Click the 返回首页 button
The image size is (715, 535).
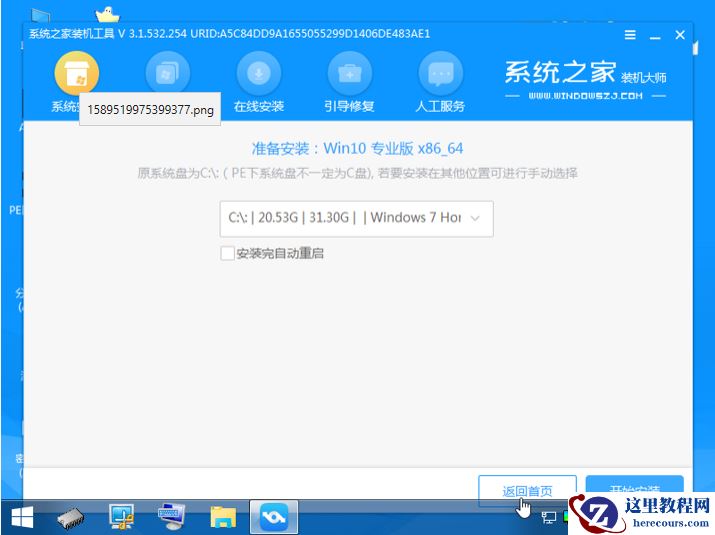(x=528, y=491)
